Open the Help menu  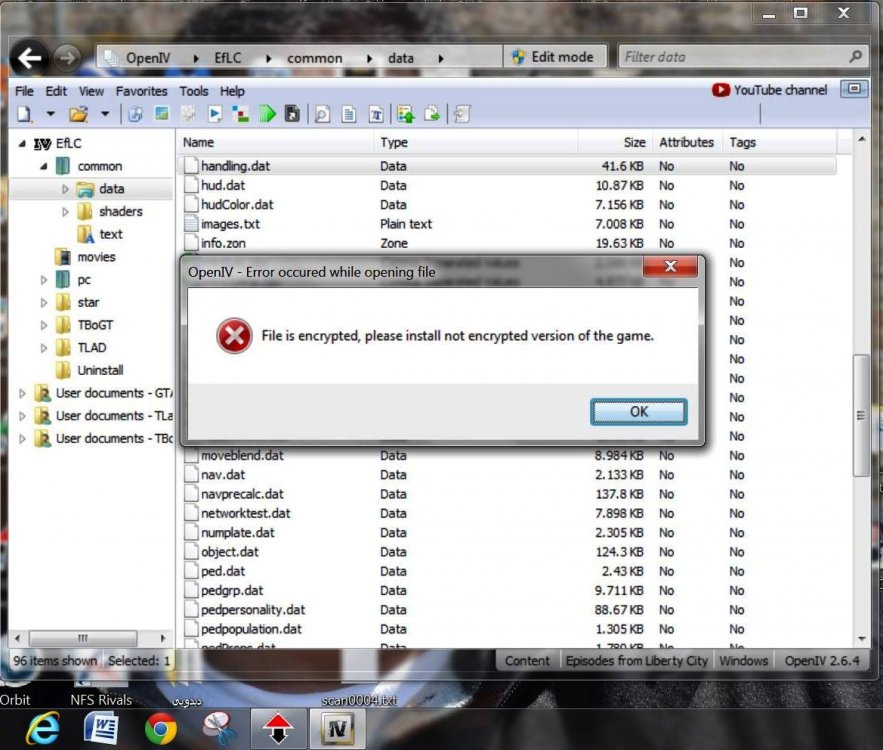tap(232, 91)
